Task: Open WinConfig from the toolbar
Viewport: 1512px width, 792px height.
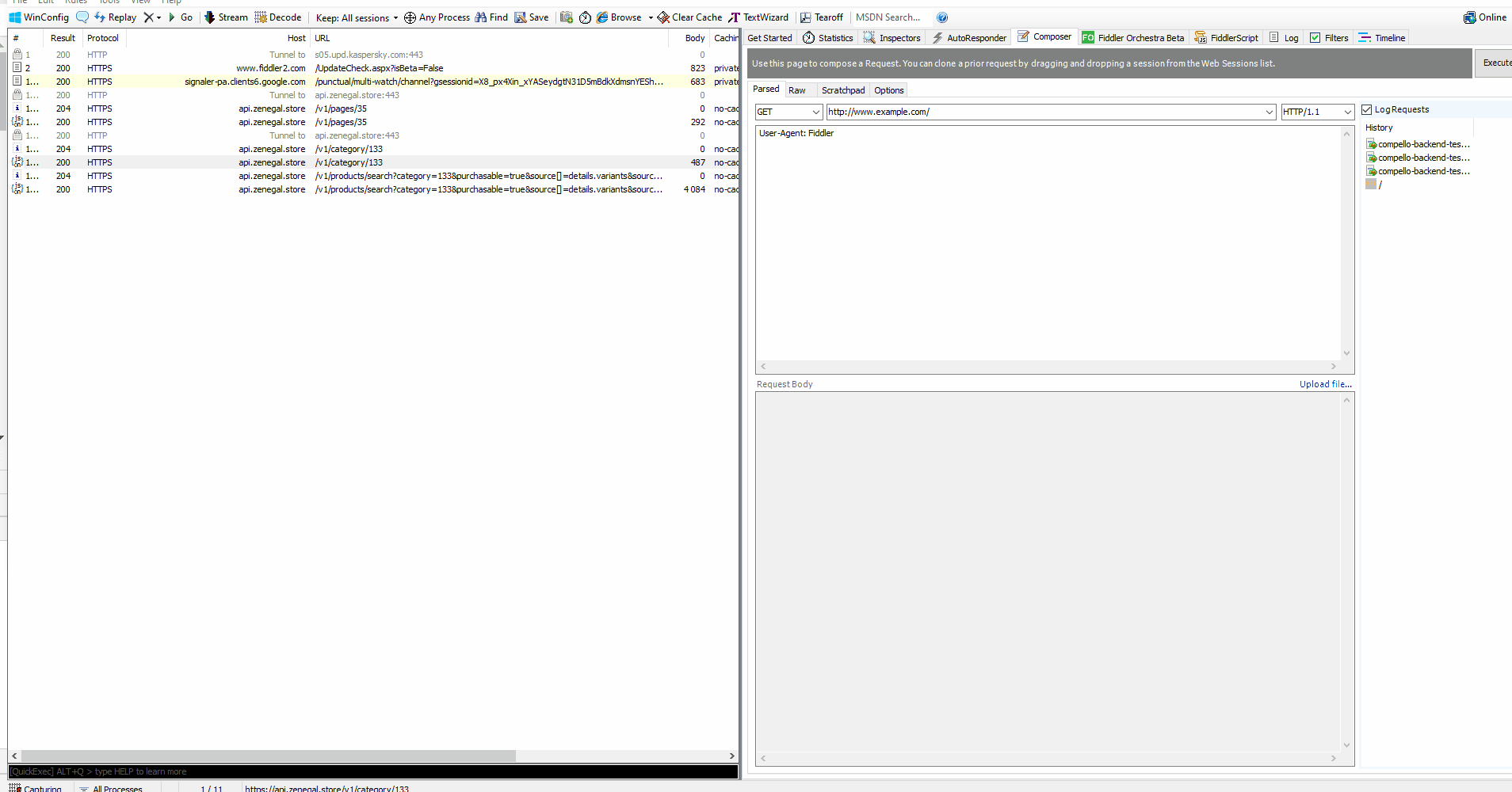Action: [x=39, y=17]
